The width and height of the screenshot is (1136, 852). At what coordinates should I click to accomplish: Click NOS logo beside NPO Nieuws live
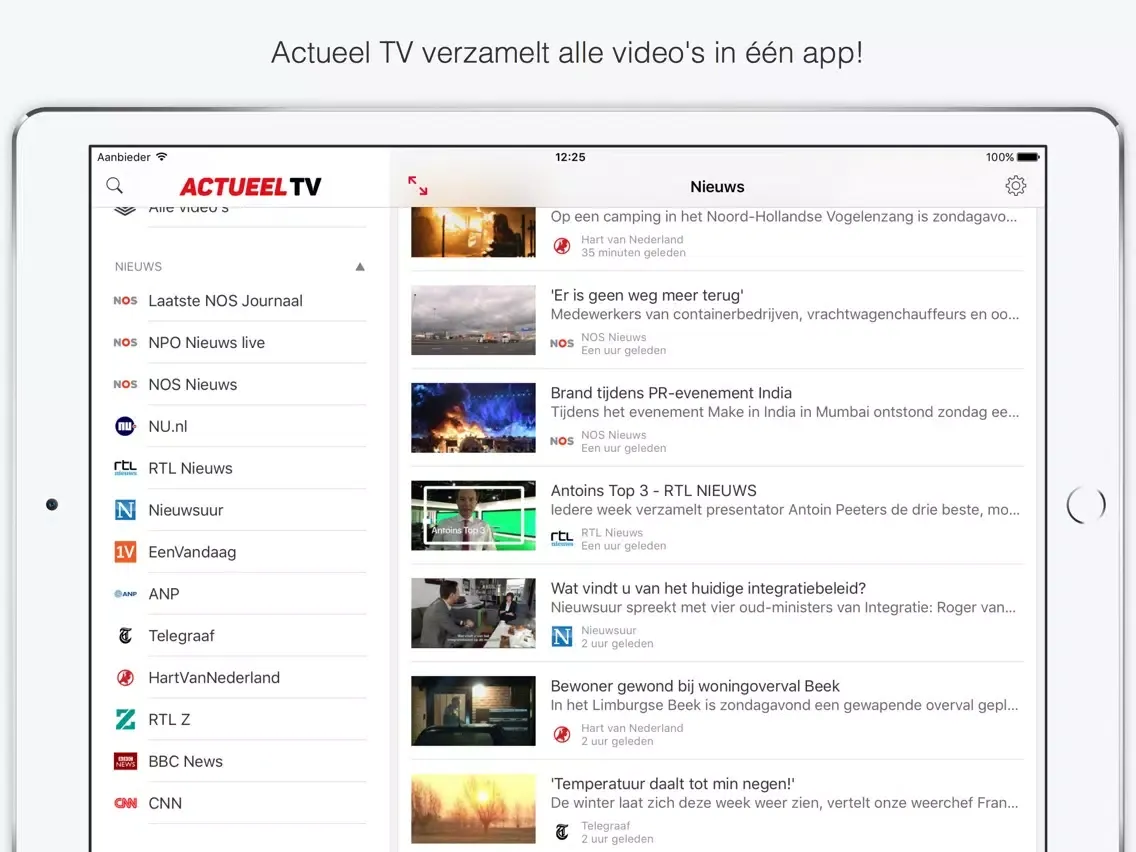coord(125,343)
